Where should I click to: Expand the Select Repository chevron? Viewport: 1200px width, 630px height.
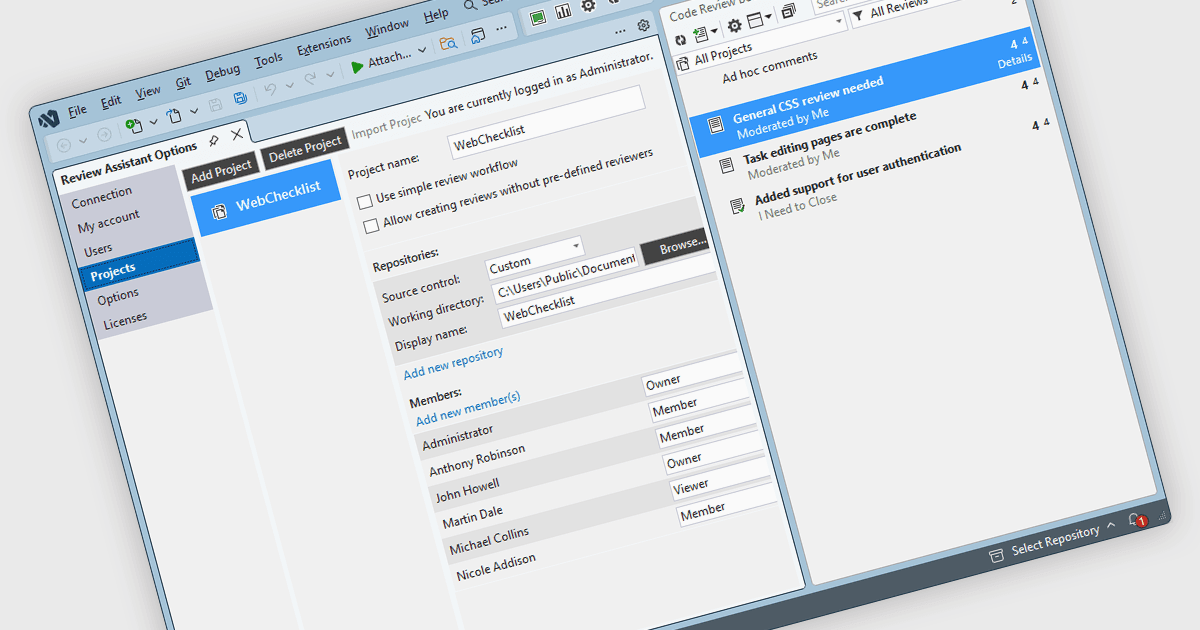[1110, 527]
